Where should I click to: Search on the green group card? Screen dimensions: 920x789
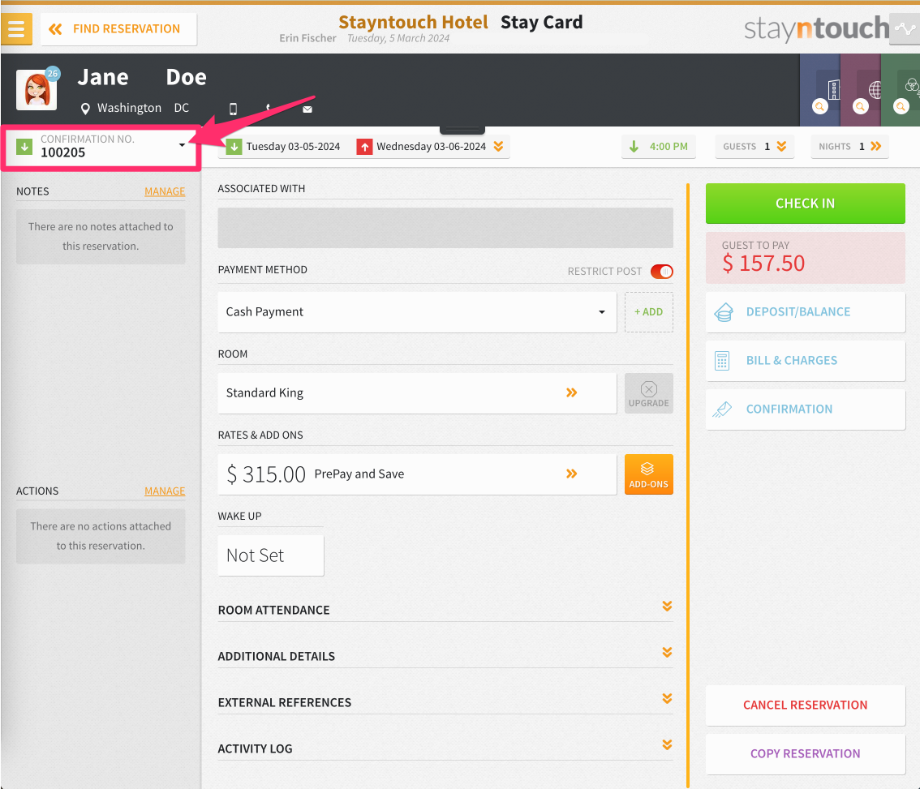(x=901, y=106)
